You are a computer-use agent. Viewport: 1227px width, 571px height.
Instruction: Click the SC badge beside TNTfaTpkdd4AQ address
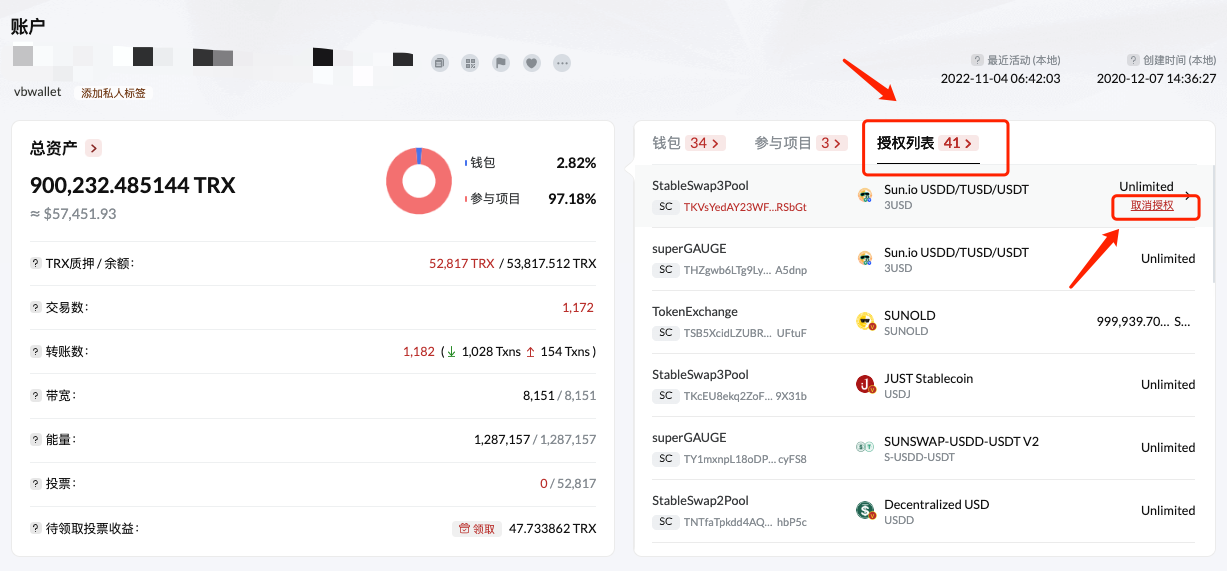click(x=665, y=522)
